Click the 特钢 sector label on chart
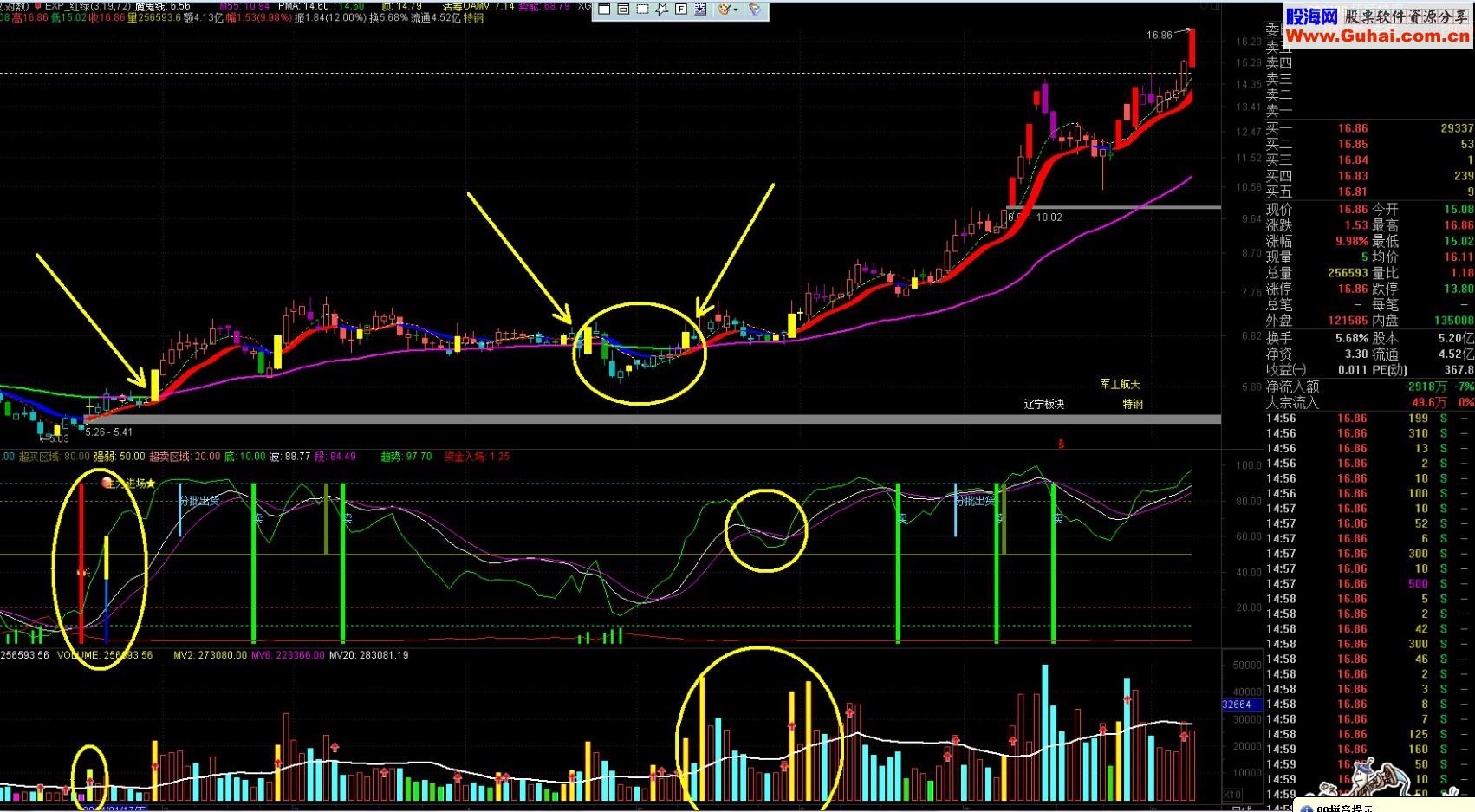 click(x=1133, y=404)
